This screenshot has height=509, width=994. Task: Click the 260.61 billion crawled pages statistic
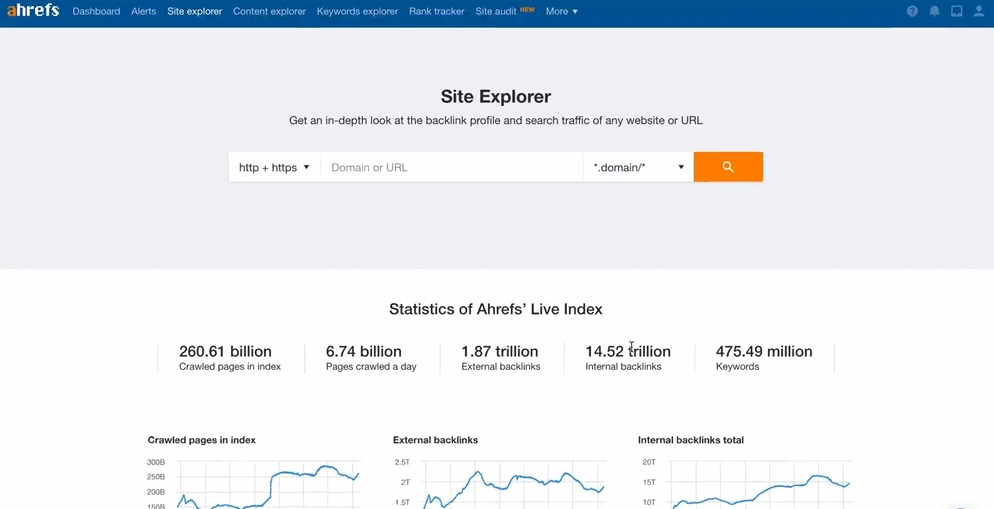pyautogui.click(x=229, y=358)
